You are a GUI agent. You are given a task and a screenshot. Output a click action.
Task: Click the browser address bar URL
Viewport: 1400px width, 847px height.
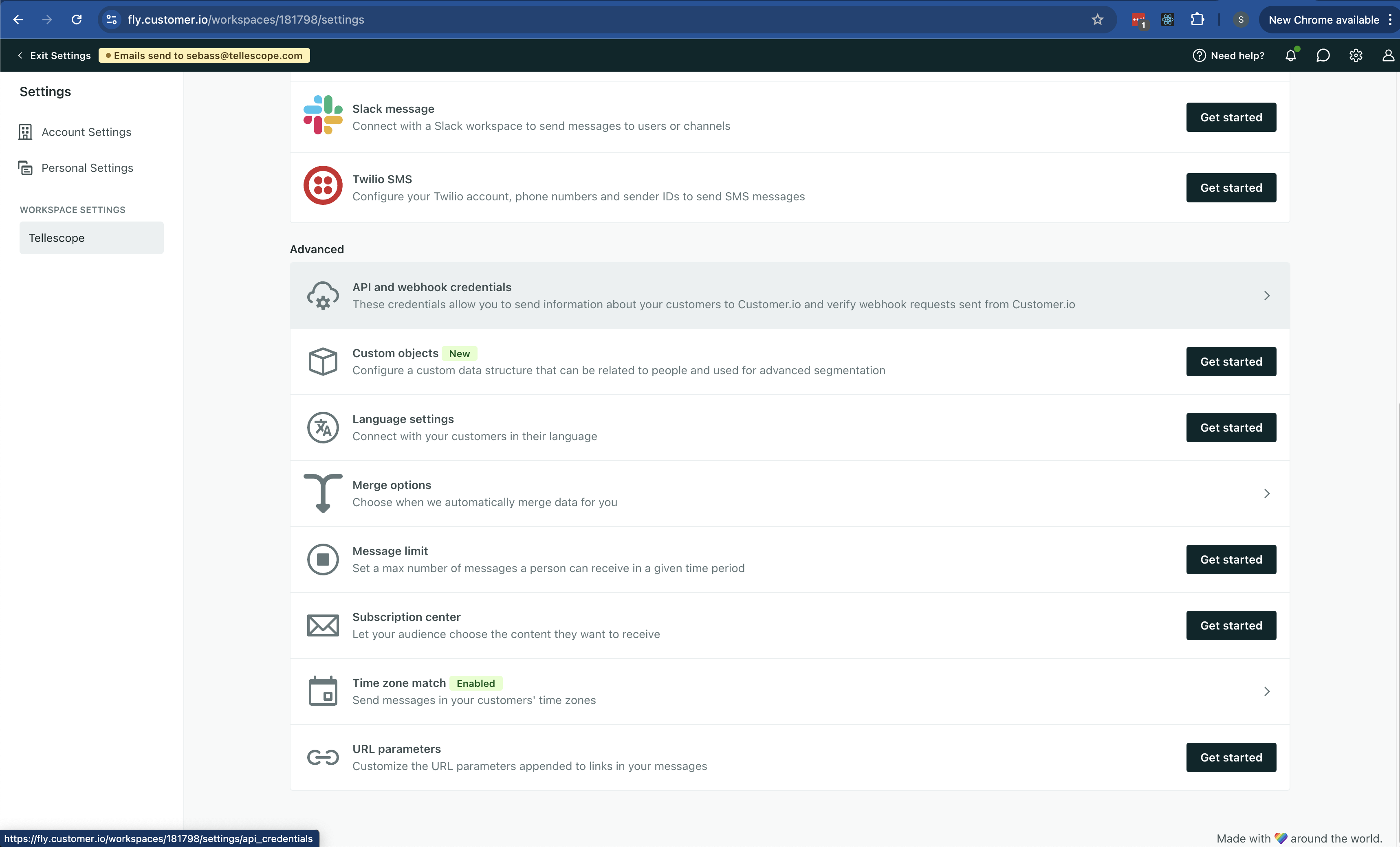point(245,20)
